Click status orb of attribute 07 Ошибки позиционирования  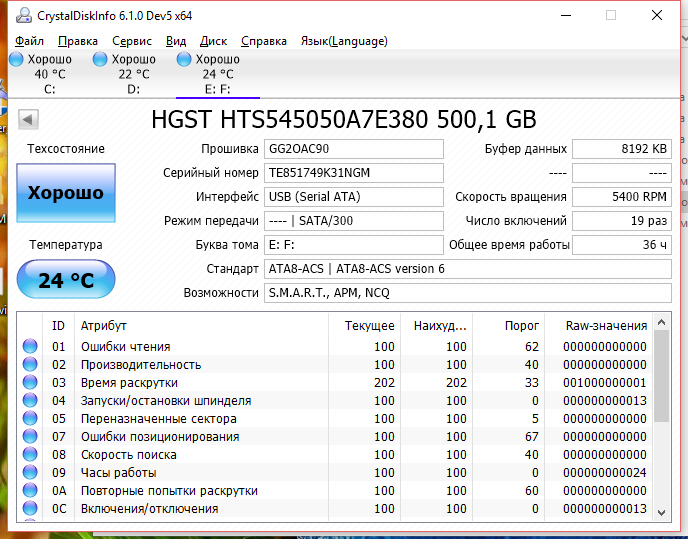30,436
